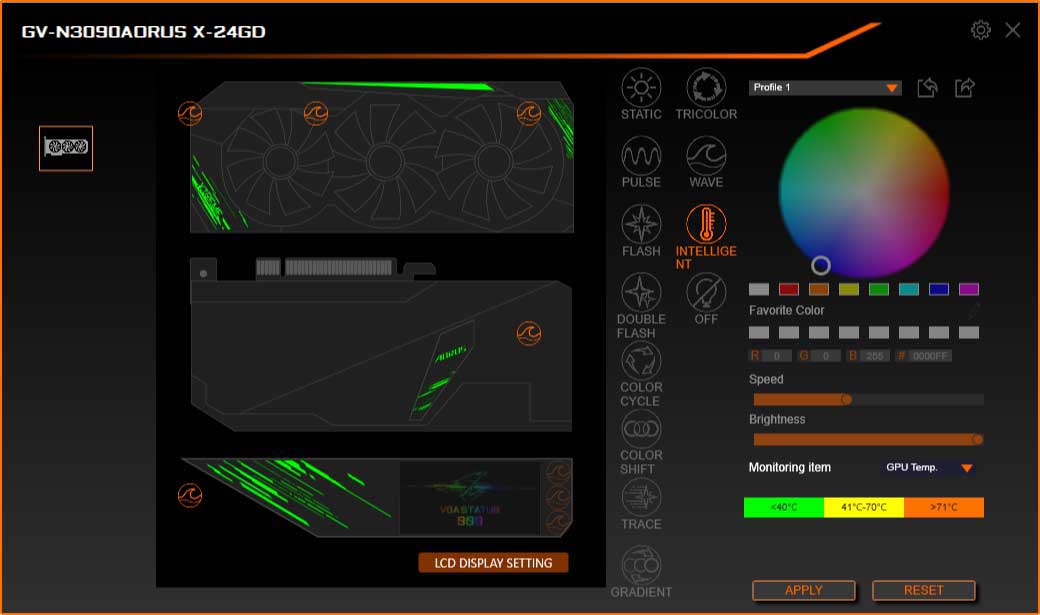Choose the WAVE lighting effect

point(706,156)
